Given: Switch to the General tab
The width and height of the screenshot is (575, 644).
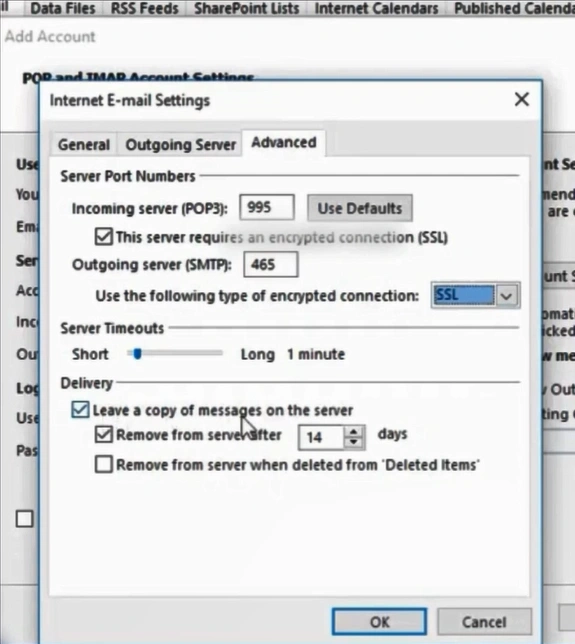Looking at the screenshot, I should [84, 145].
